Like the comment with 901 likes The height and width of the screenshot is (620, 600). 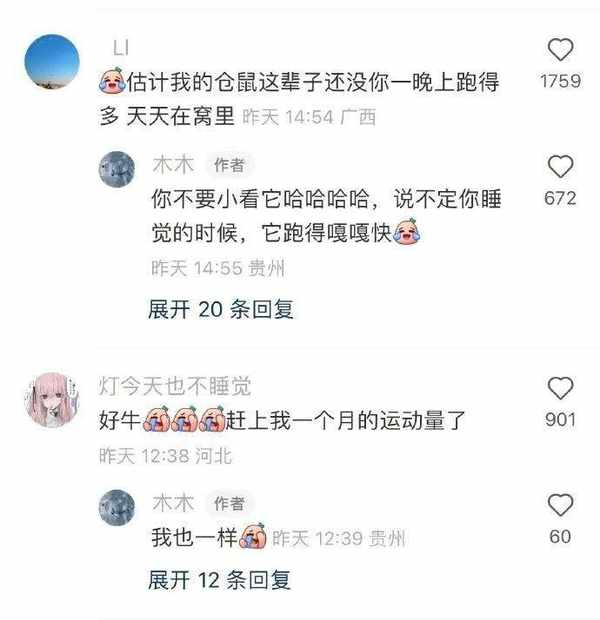[x=560, y=388]
